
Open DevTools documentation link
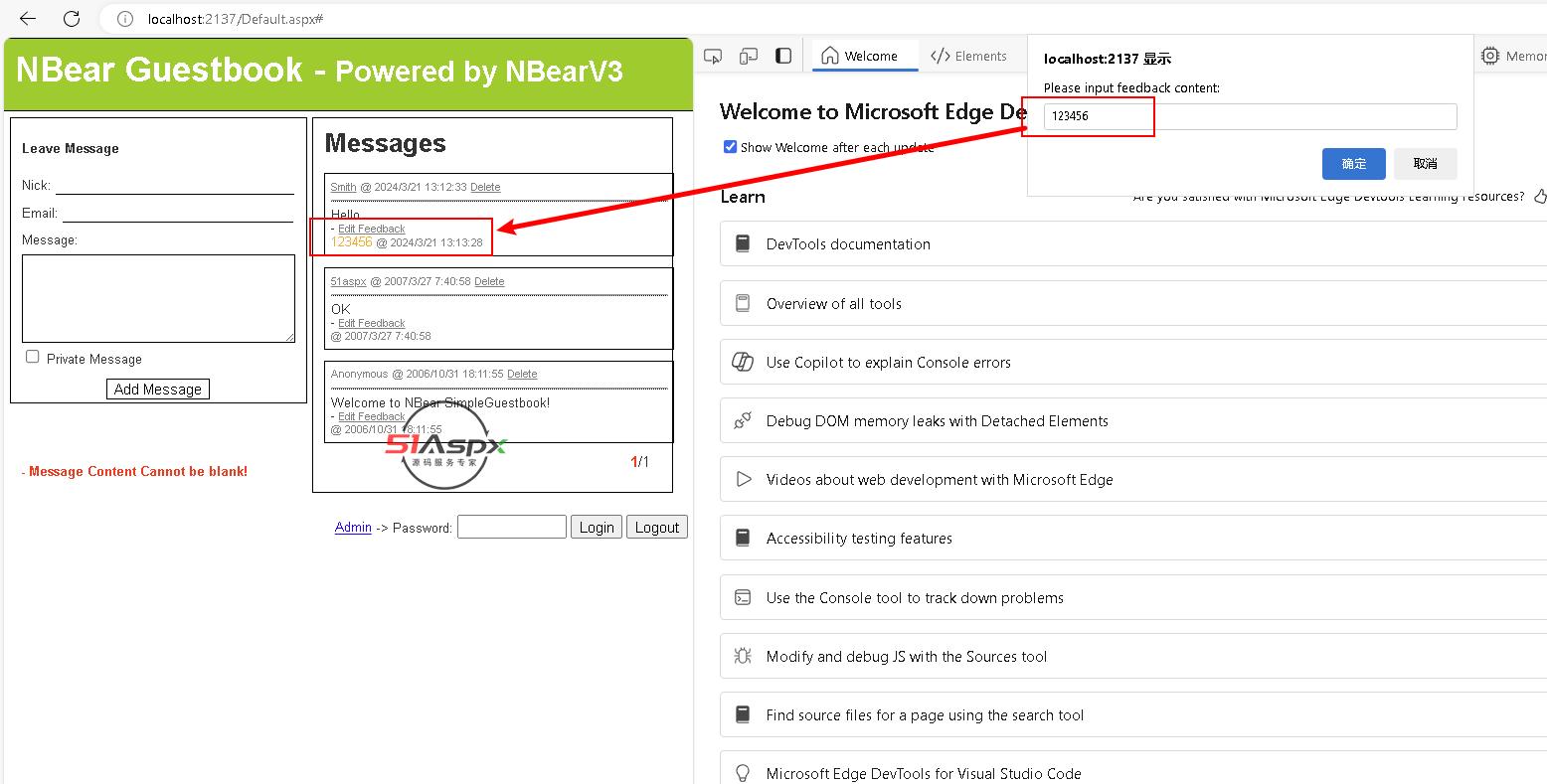848,244
